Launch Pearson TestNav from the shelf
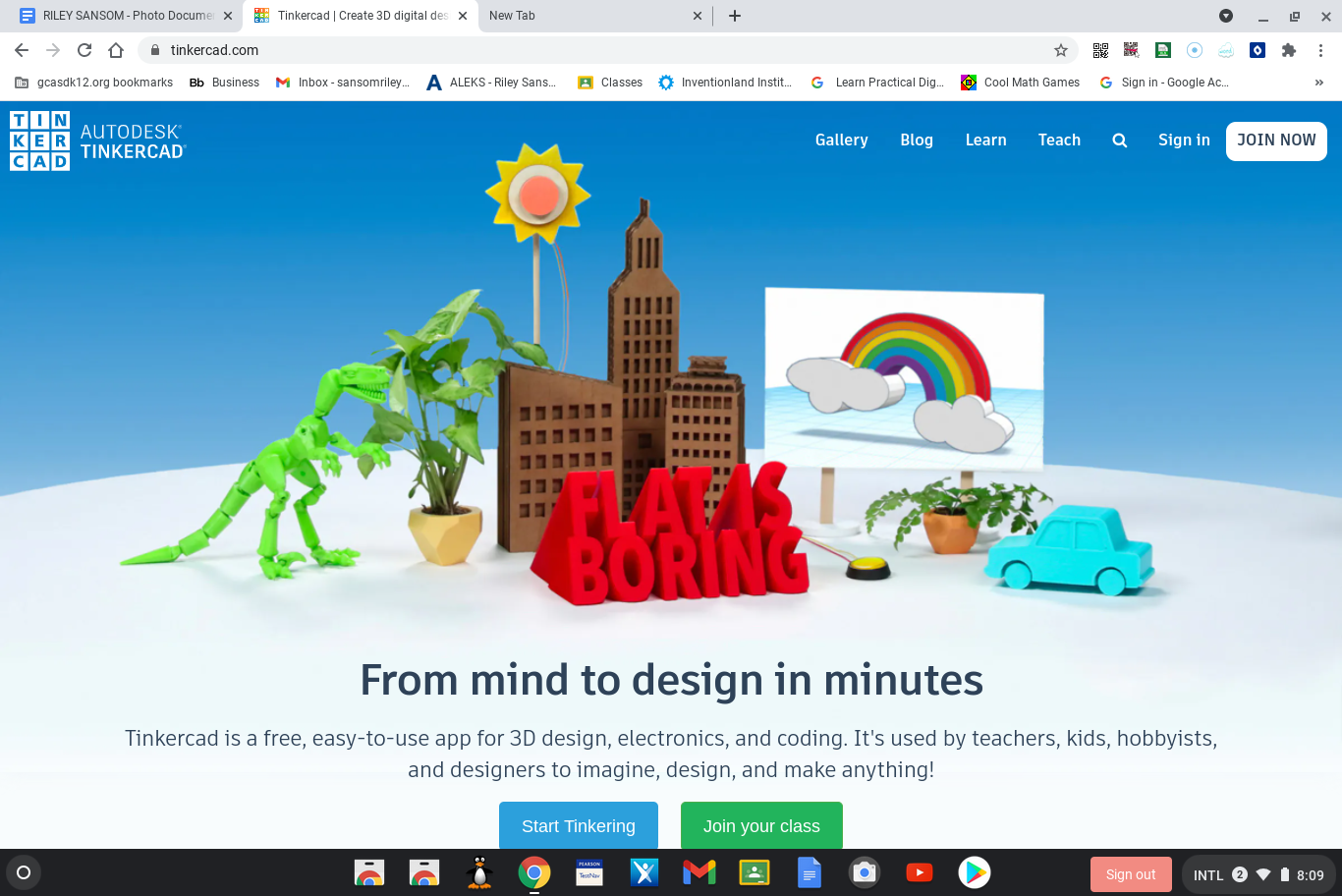Image resolution: width=1342 pixels, height=896 pixels. (588, 872)
